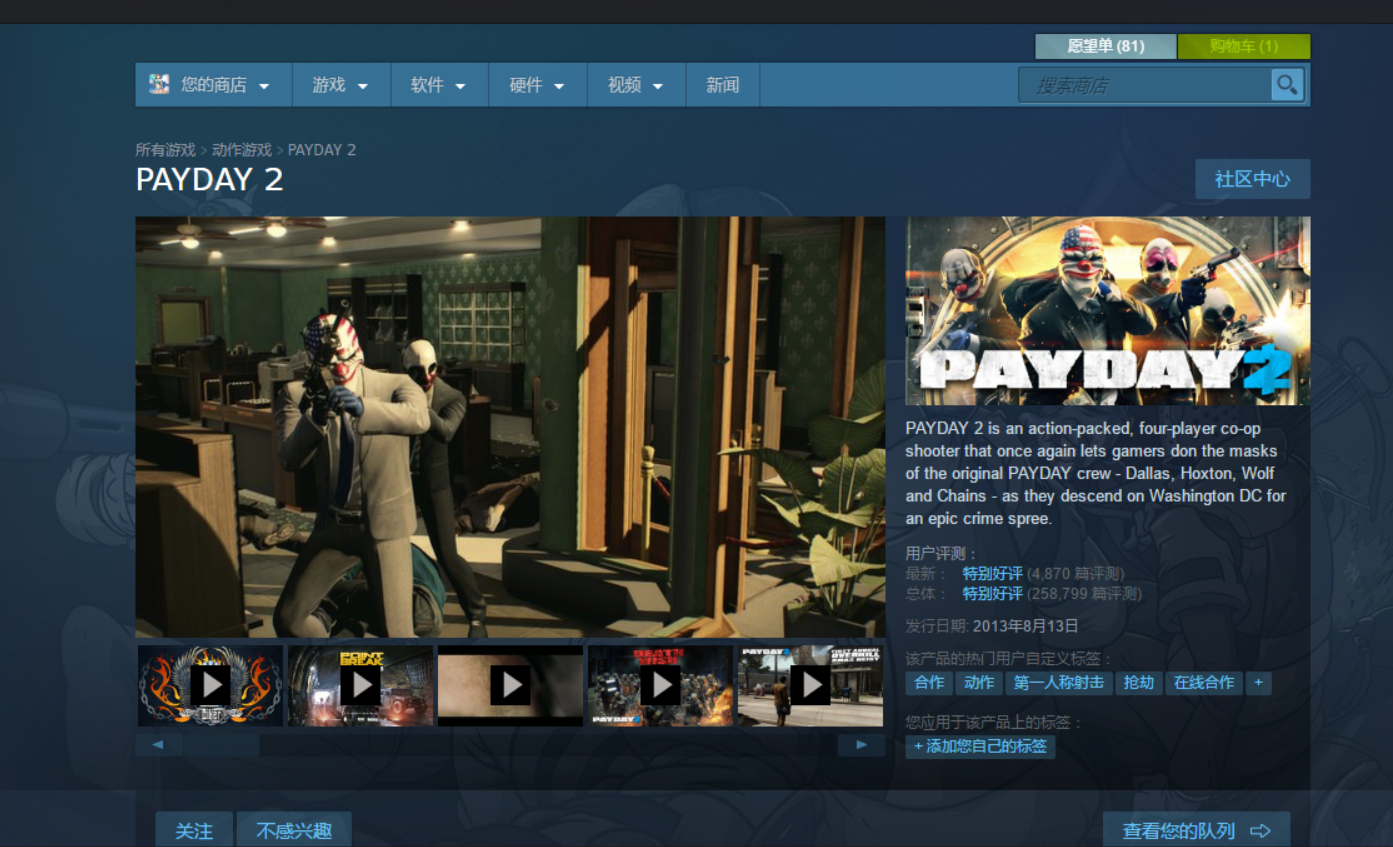1393x847 pixels.
Task: Open the 愿望单 (81) wishlist
Action: coord(1105,46)
